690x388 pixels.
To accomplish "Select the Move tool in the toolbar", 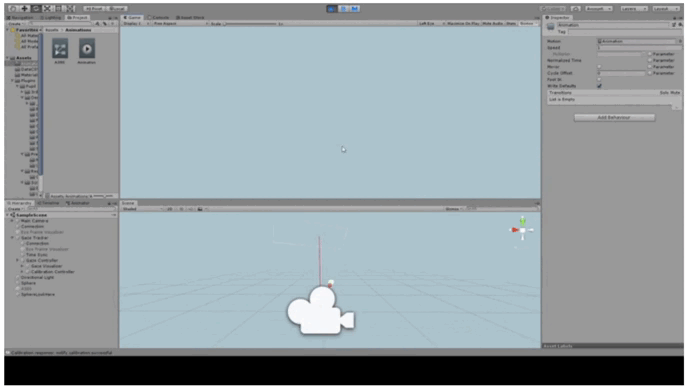I will [x=25, y=8].
